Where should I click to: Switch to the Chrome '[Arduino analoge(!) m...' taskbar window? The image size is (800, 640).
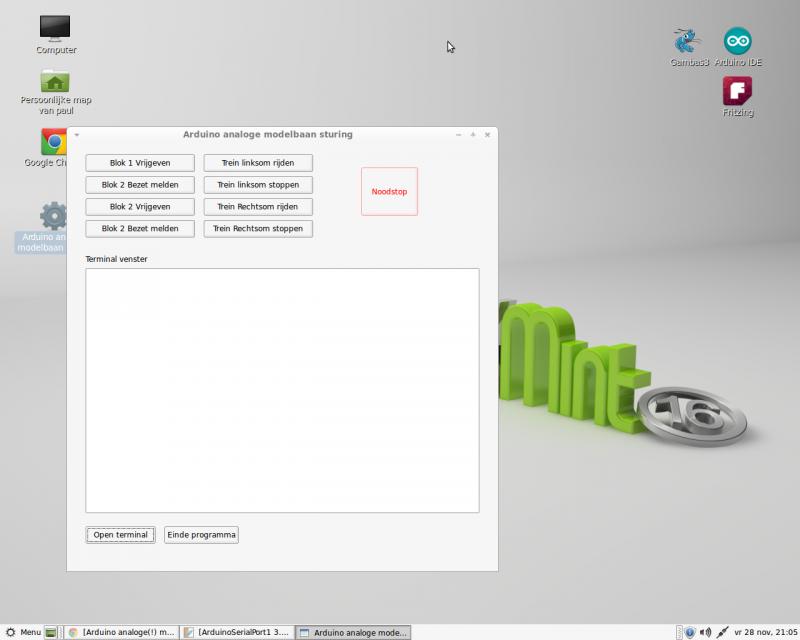[x=122, y=632]
